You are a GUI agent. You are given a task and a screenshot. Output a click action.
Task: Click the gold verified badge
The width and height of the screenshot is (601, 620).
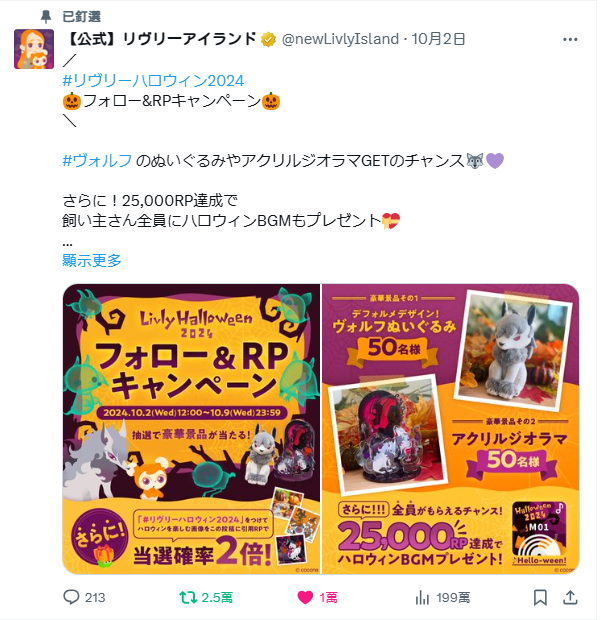pos(268,39)
